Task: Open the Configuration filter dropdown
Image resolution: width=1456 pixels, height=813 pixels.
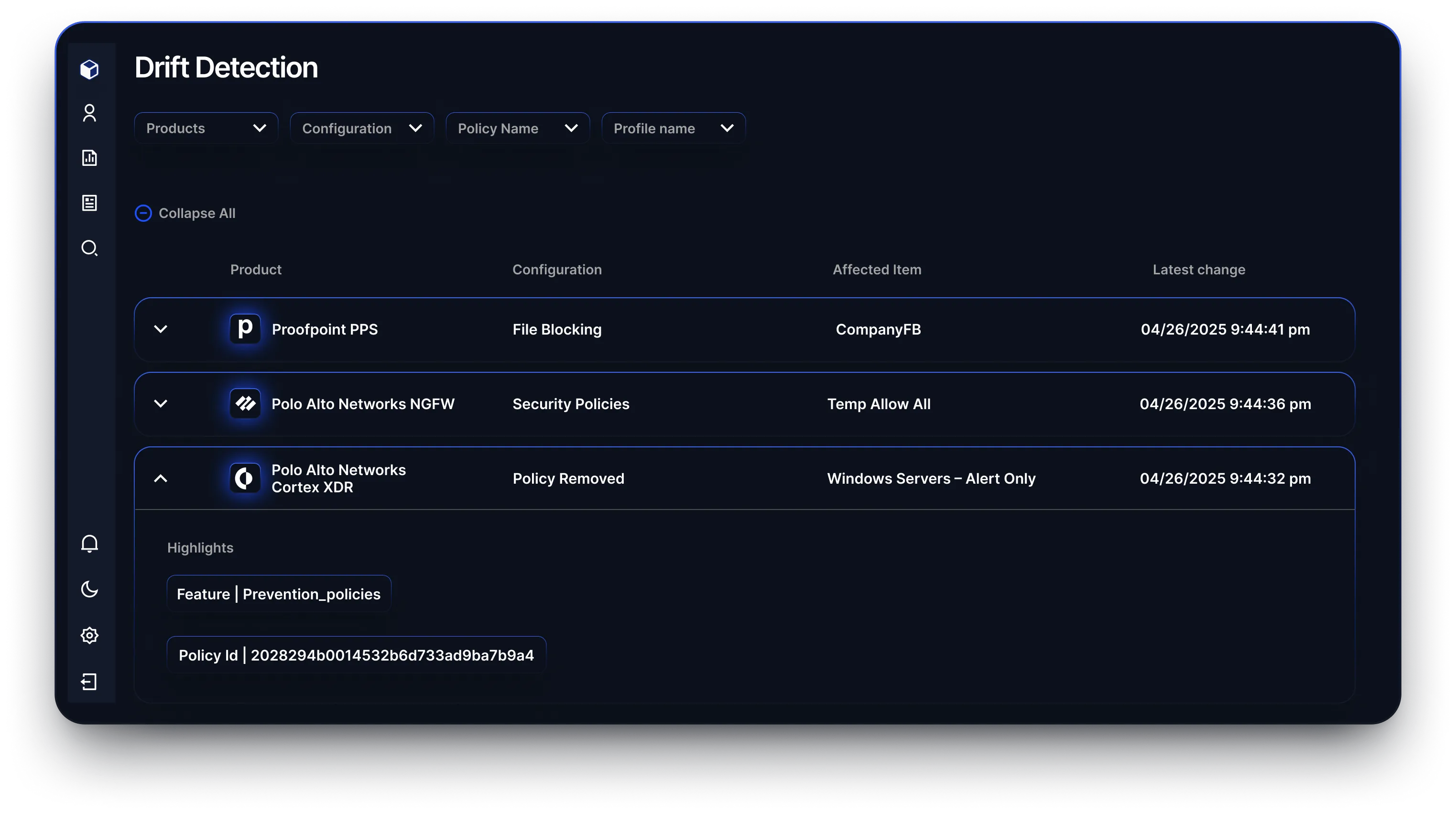Action: 362,128
